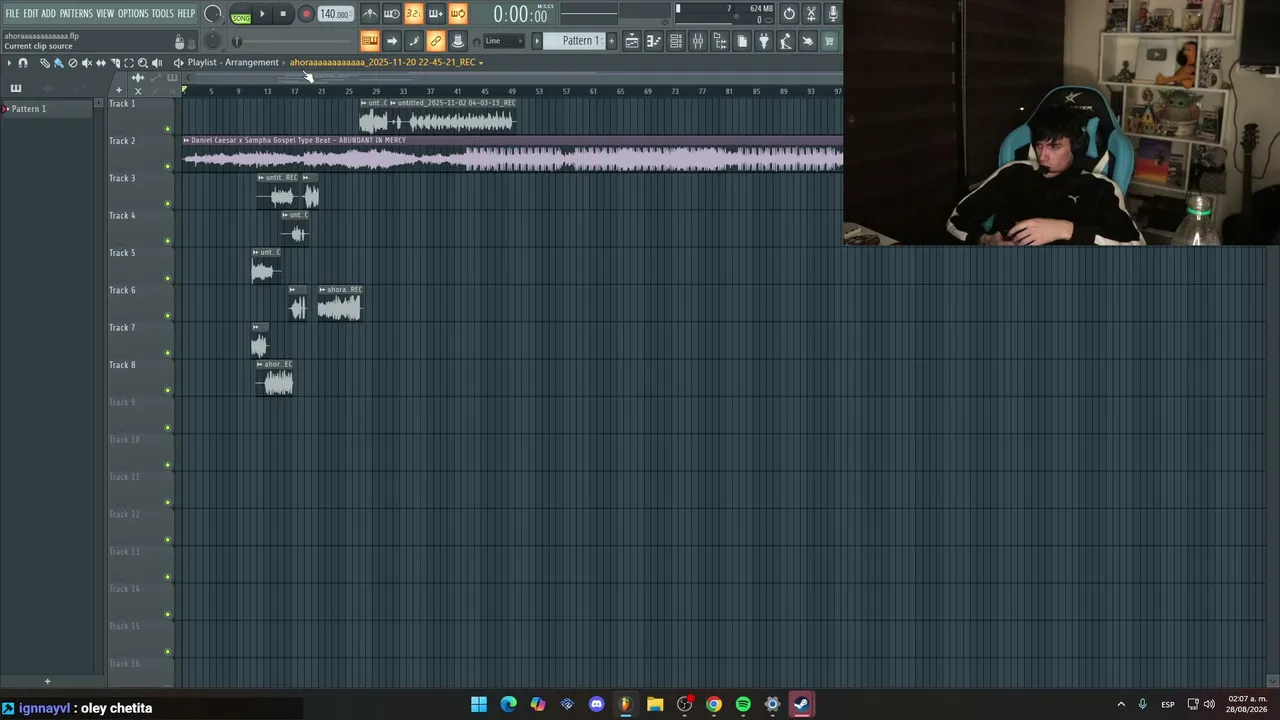Image resolution: width=1280 pixels, height=720 pixels.
Task: Select the Delete tool in playlist toolbar
Action: (x=73, y=63)
